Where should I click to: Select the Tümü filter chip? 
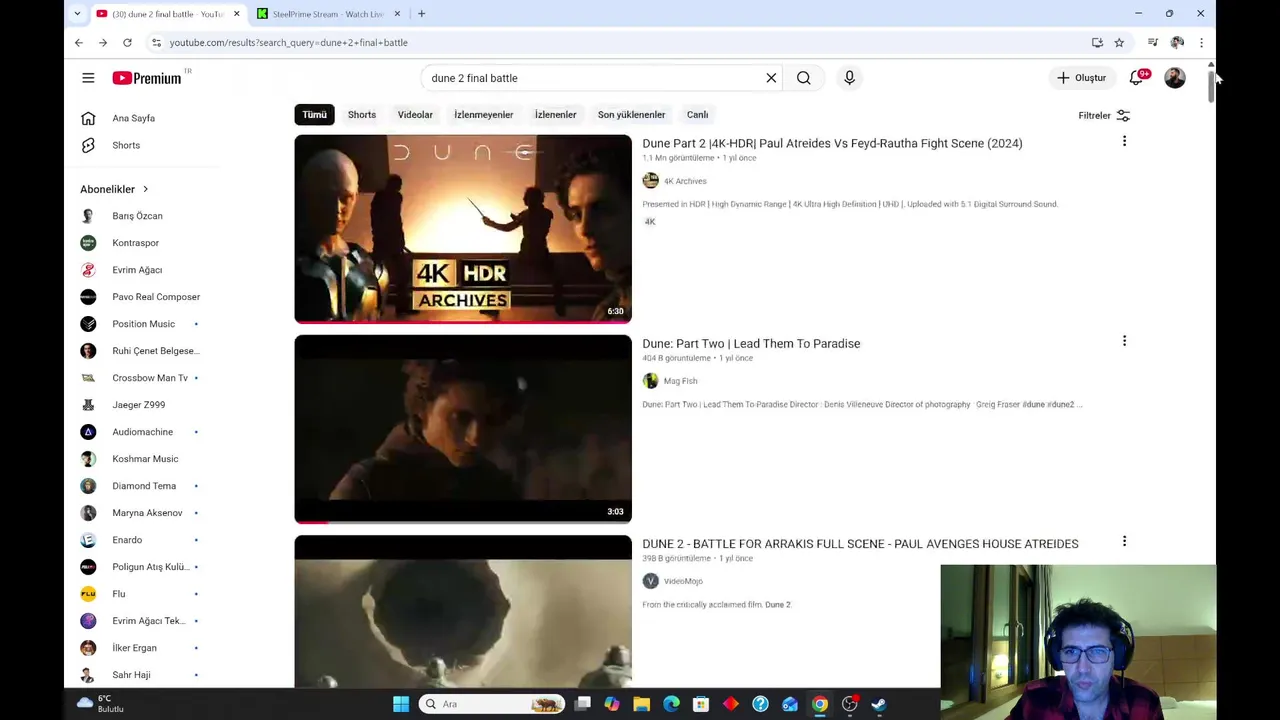[x=315, y=115]
